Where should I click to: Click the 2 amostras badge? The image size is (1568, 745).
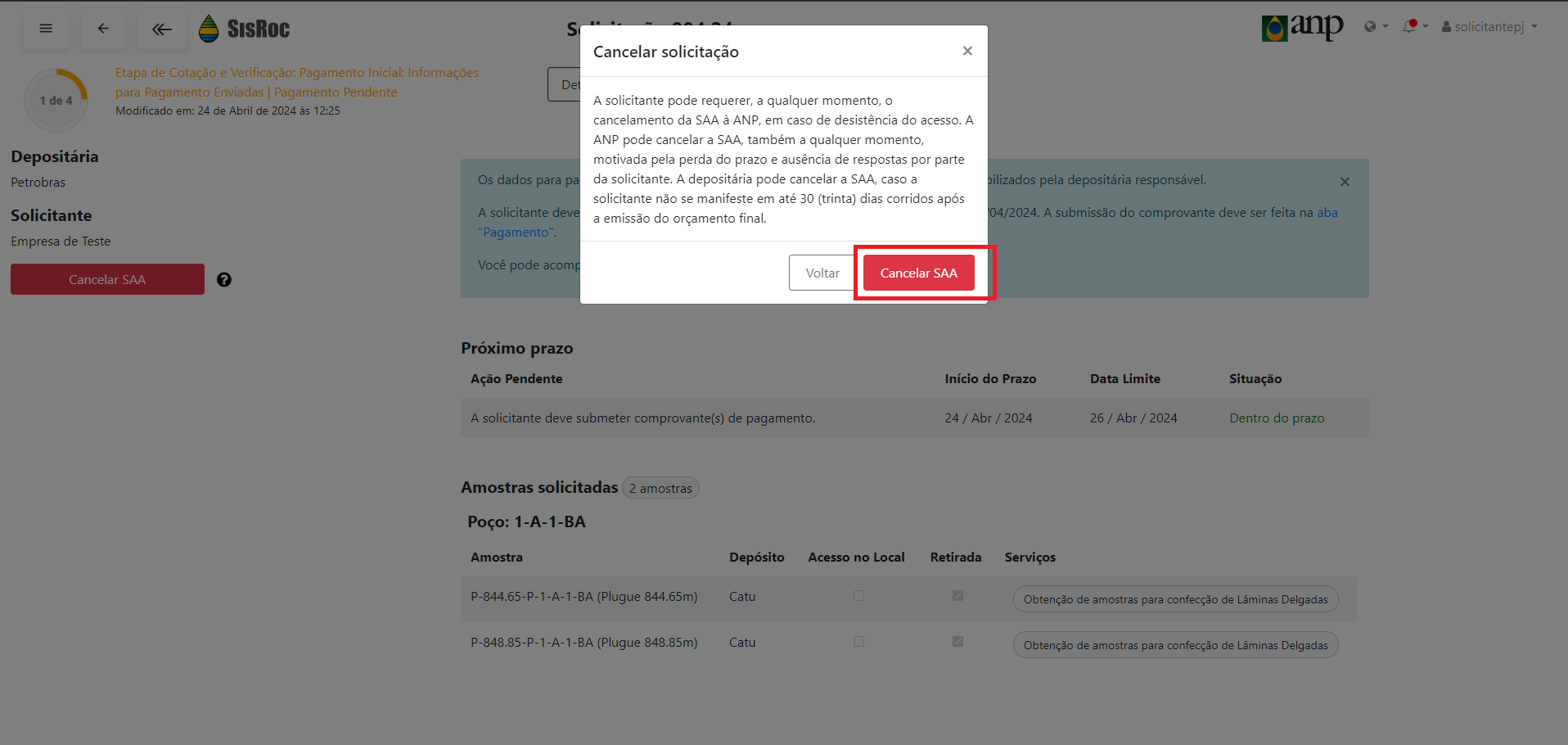pos(660,488)
